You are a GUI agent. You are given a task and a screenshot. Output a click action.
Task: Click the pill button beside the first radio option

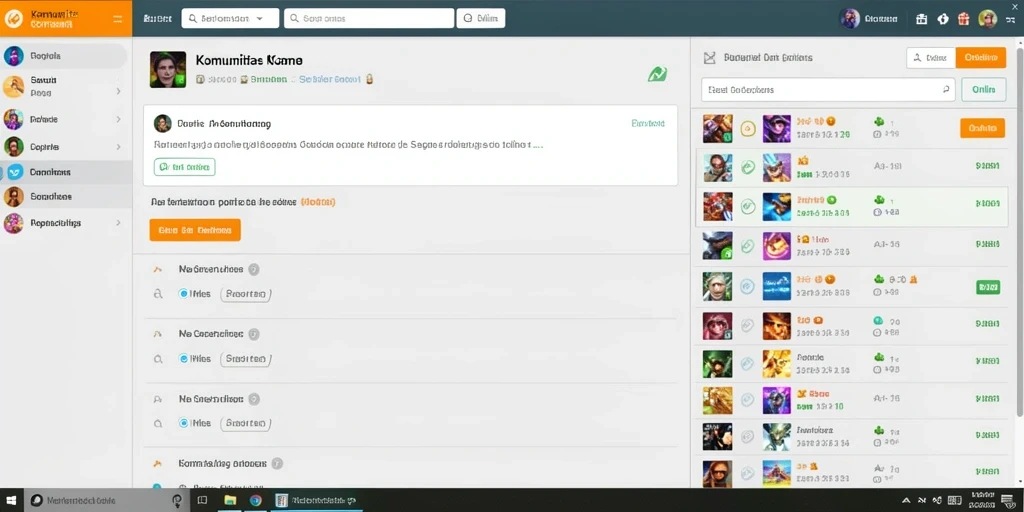pos(246,295)
